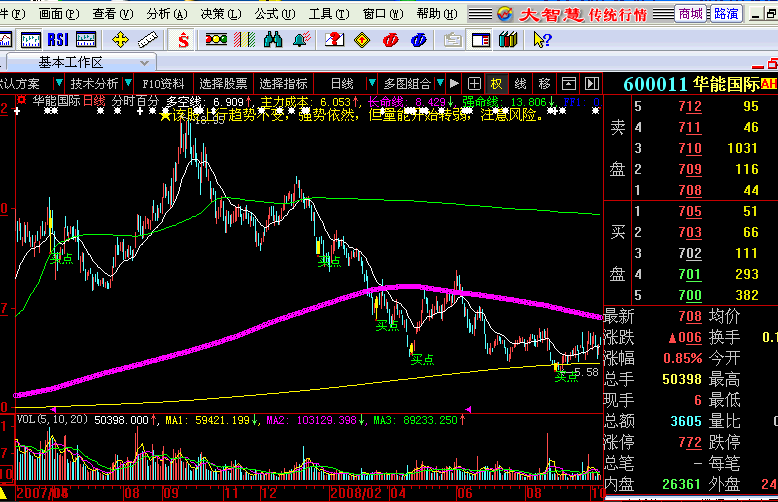Click the DZH globe logo icon

click(x=505, y=14)
